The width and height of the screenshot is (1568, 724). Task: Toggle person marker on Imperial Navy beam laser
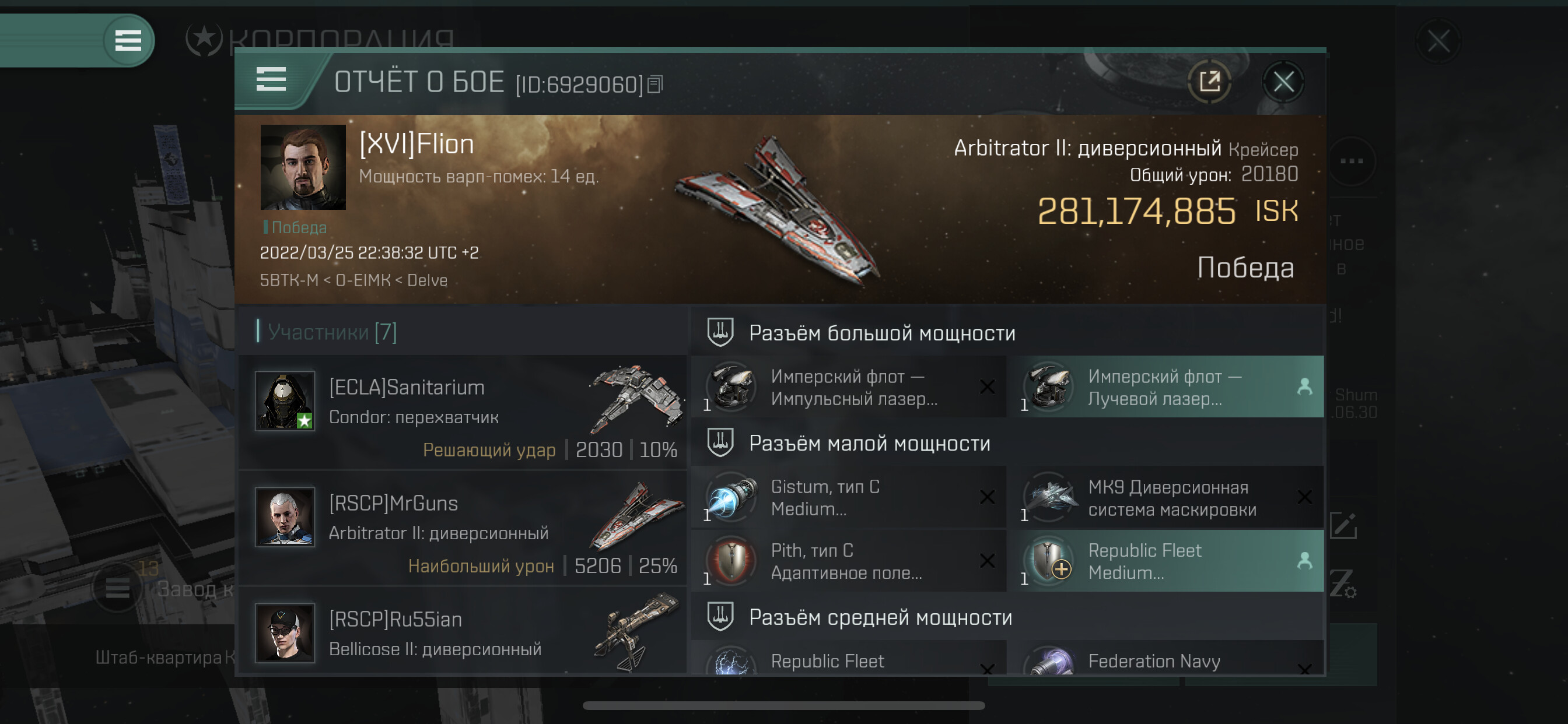pos(1304,387)
